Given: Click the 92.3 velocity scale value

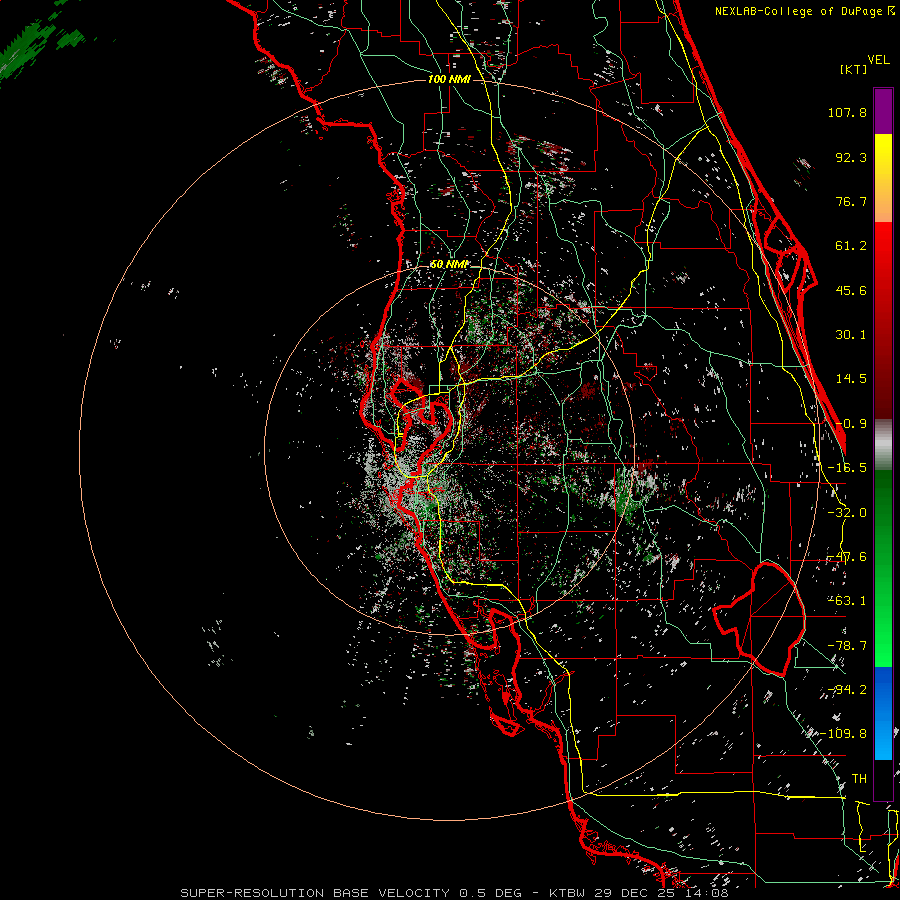Looking at the screenshot, I should point(851,157).
